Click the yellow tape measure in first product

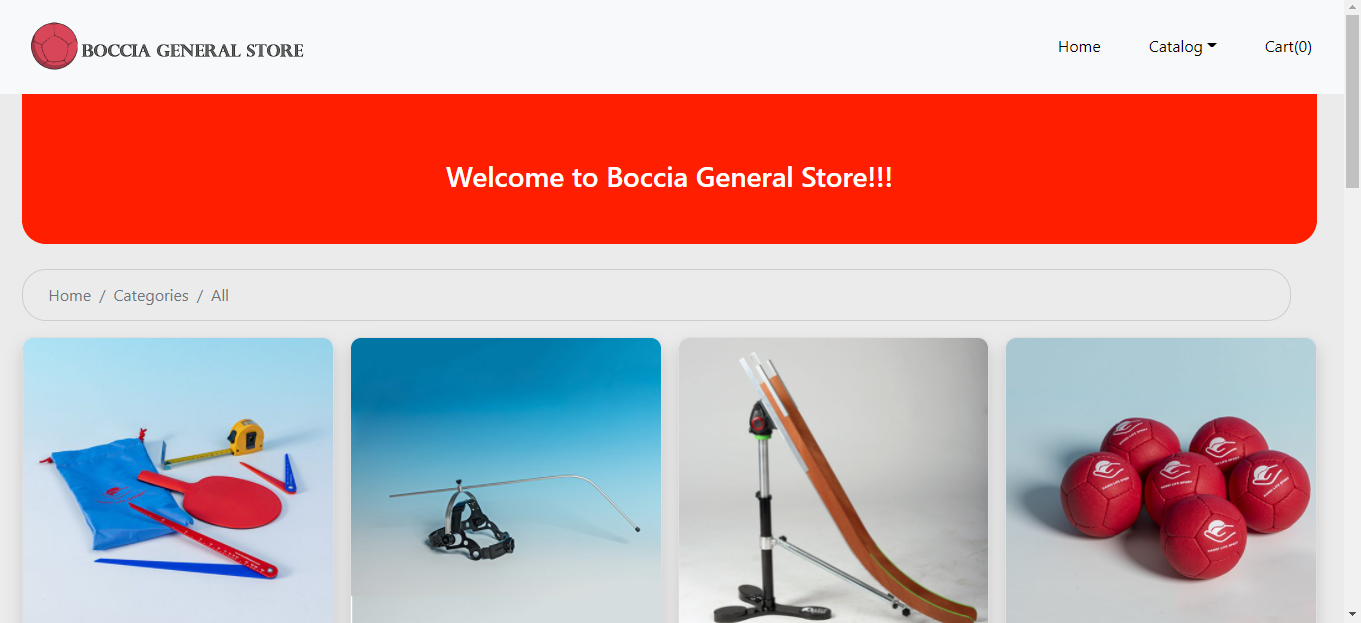[245, 436]
